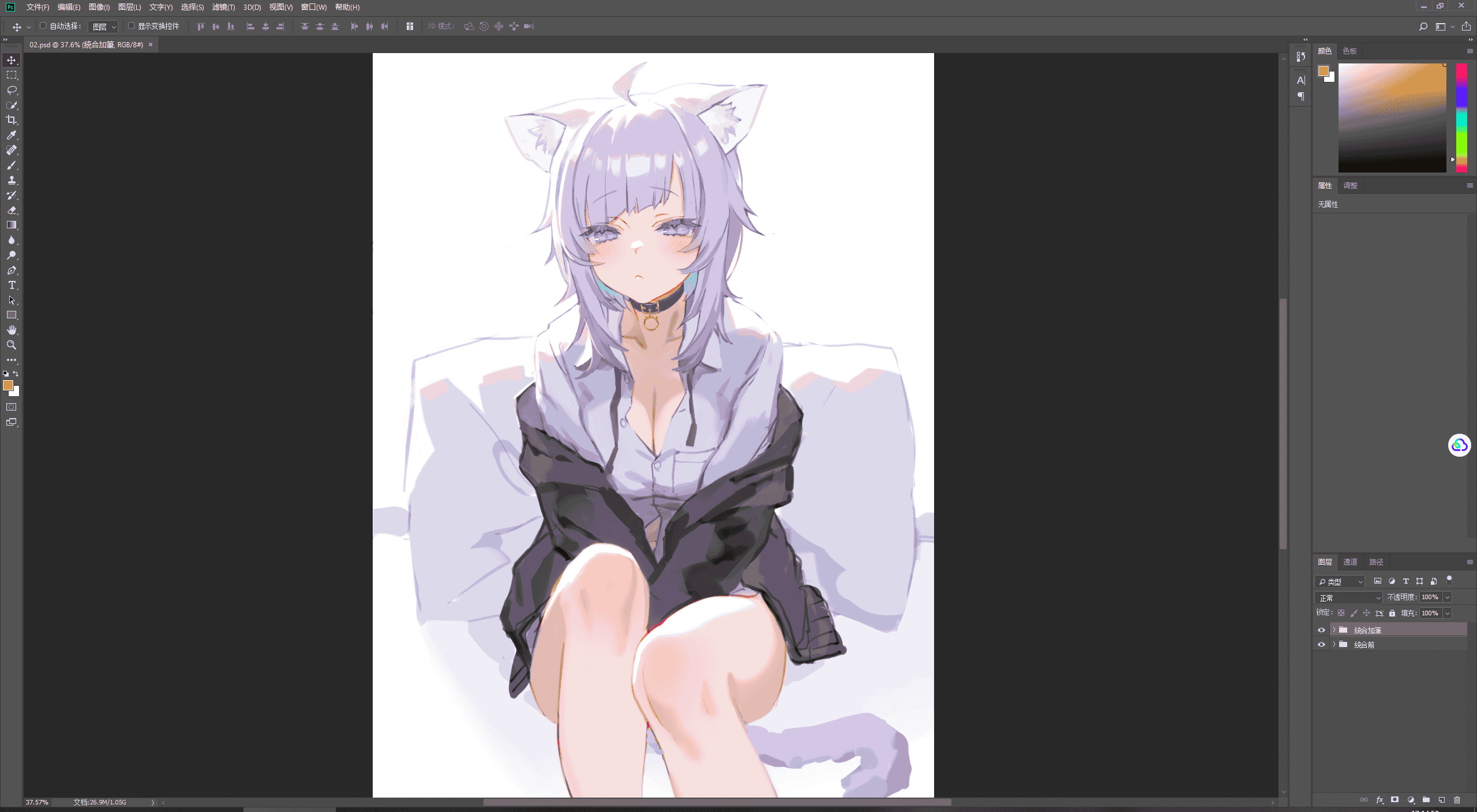1477x812 pixels.
Task: Toggle layer filter on/off switch
Action: tap(1449, 580)
